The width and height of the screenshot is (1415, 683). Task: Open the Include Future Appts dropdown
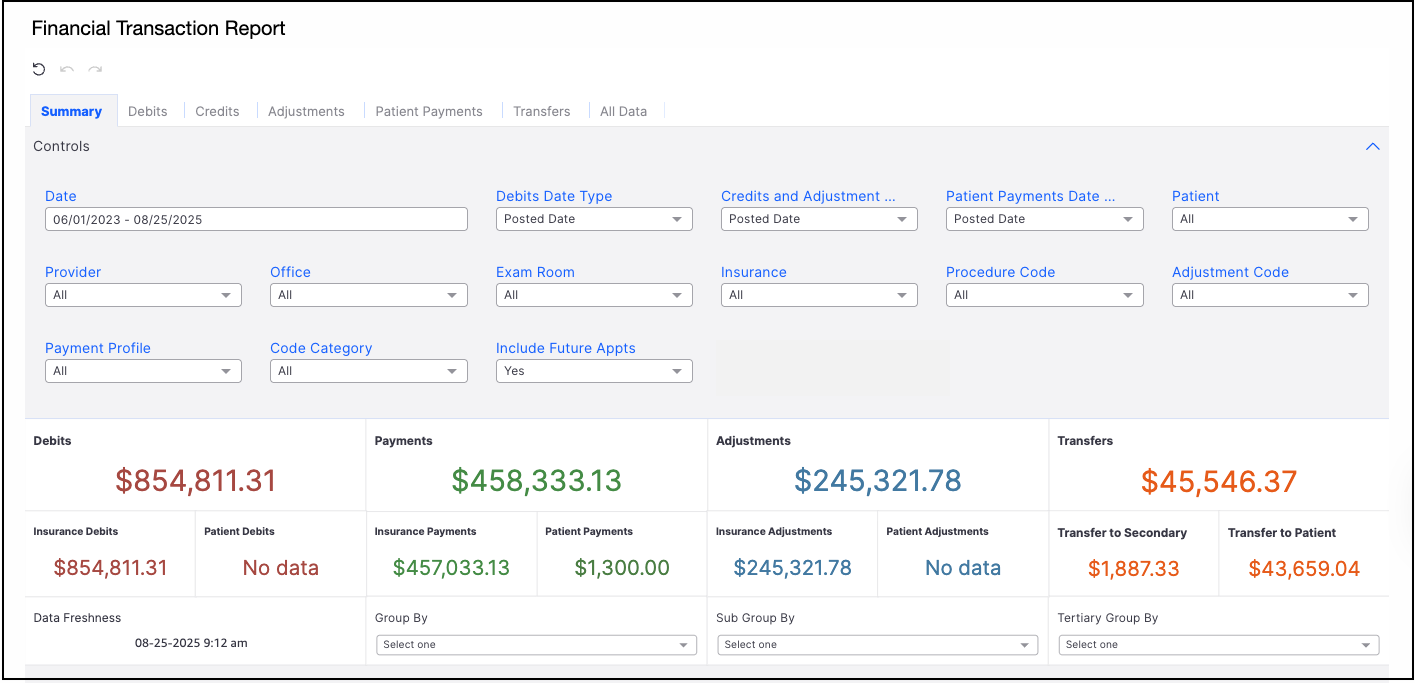(594, 371)
